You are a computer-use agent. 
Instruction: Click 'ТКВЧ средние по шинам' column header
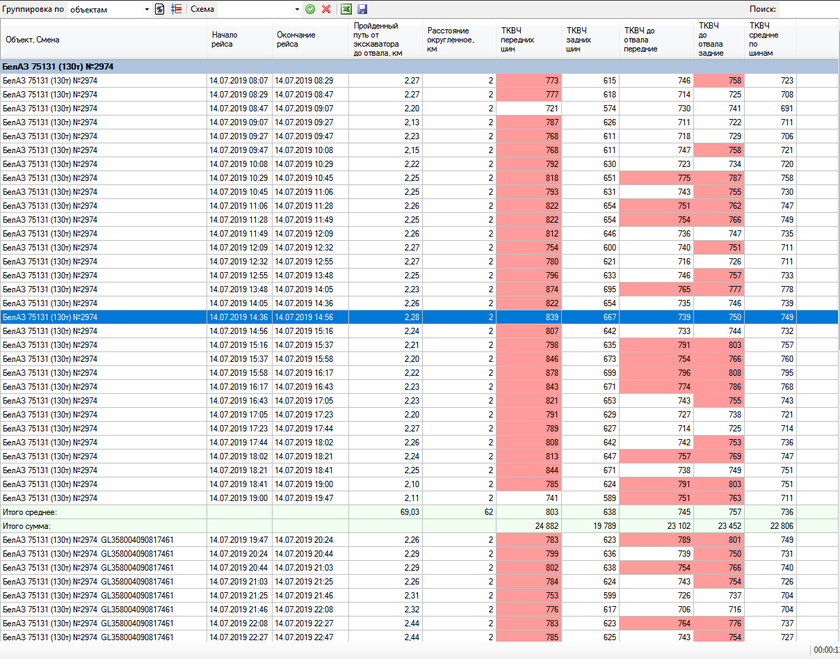(x=770, y=40)
